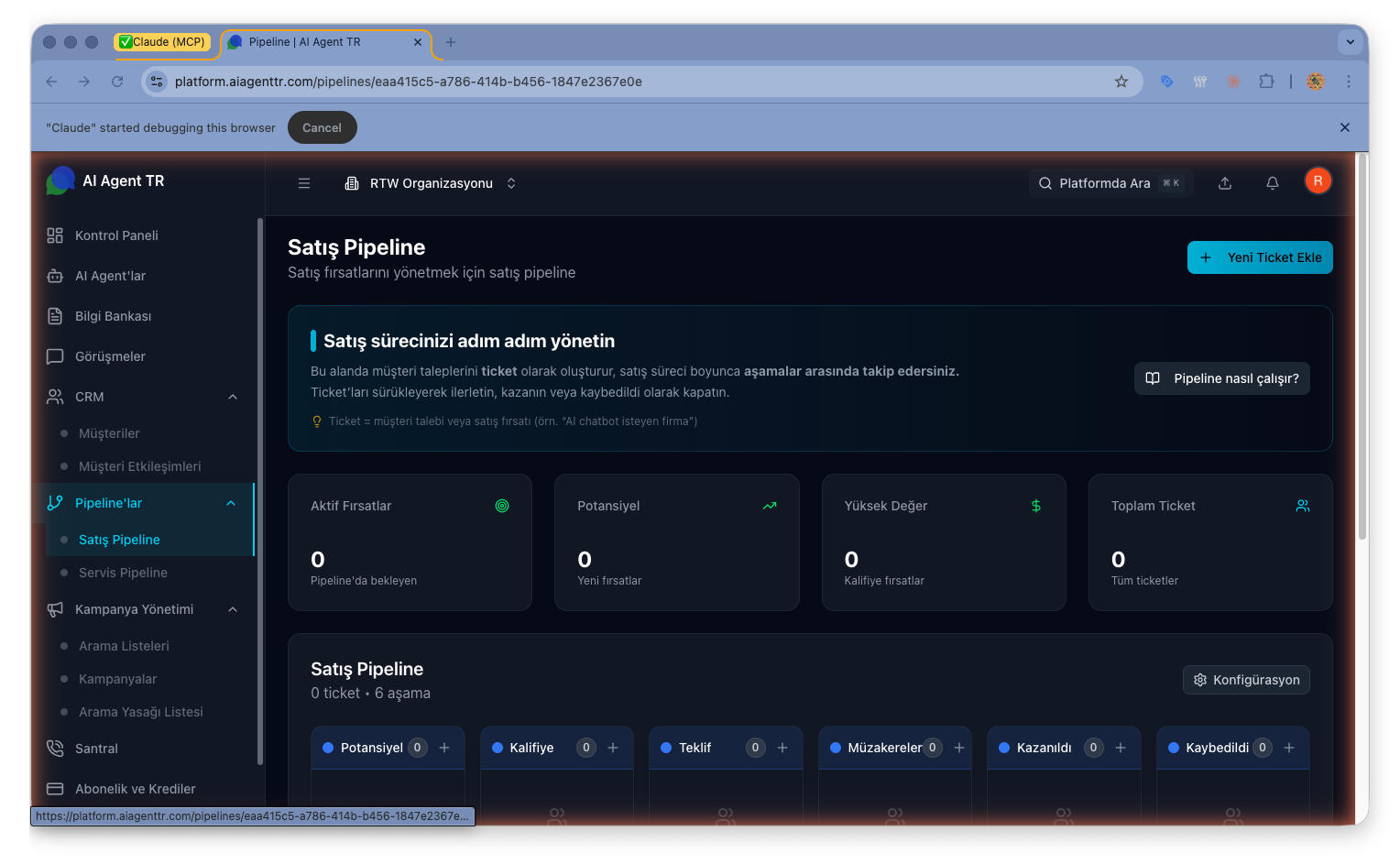Add a ticket to the Potansiyel column
1400x864 pixels.
[444, 747]
